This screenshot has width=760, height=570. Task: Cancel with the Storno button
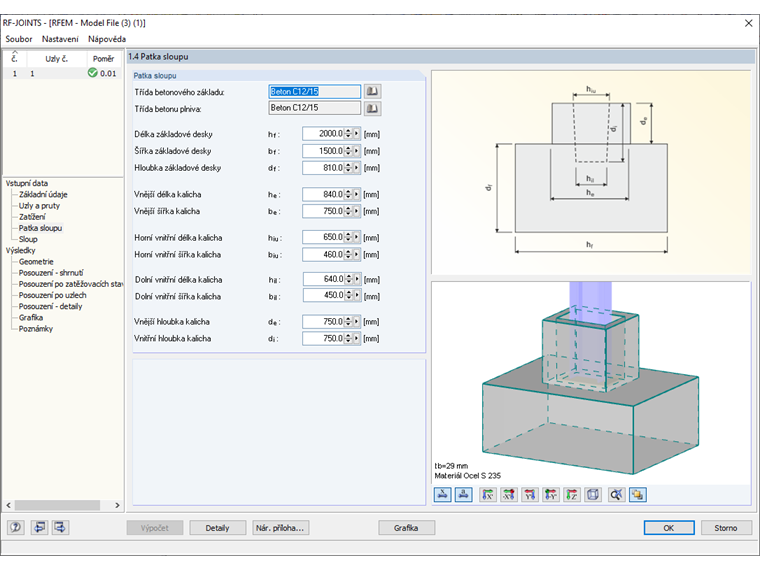(726, 528)
